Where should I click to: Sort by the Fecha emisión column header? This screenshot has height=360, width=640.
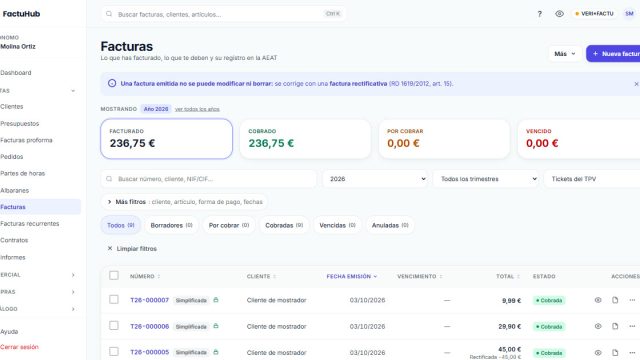(351, 276)
